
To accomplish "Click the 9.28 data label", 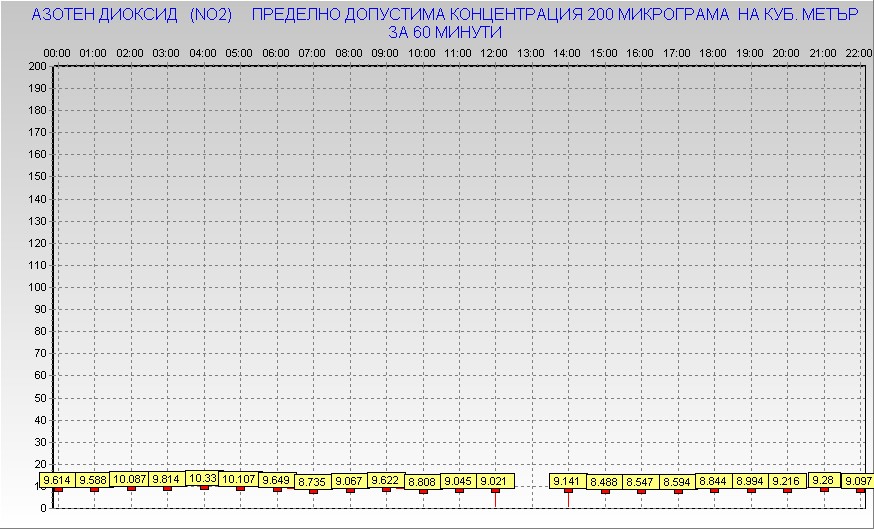I will (x=824, y=480).
